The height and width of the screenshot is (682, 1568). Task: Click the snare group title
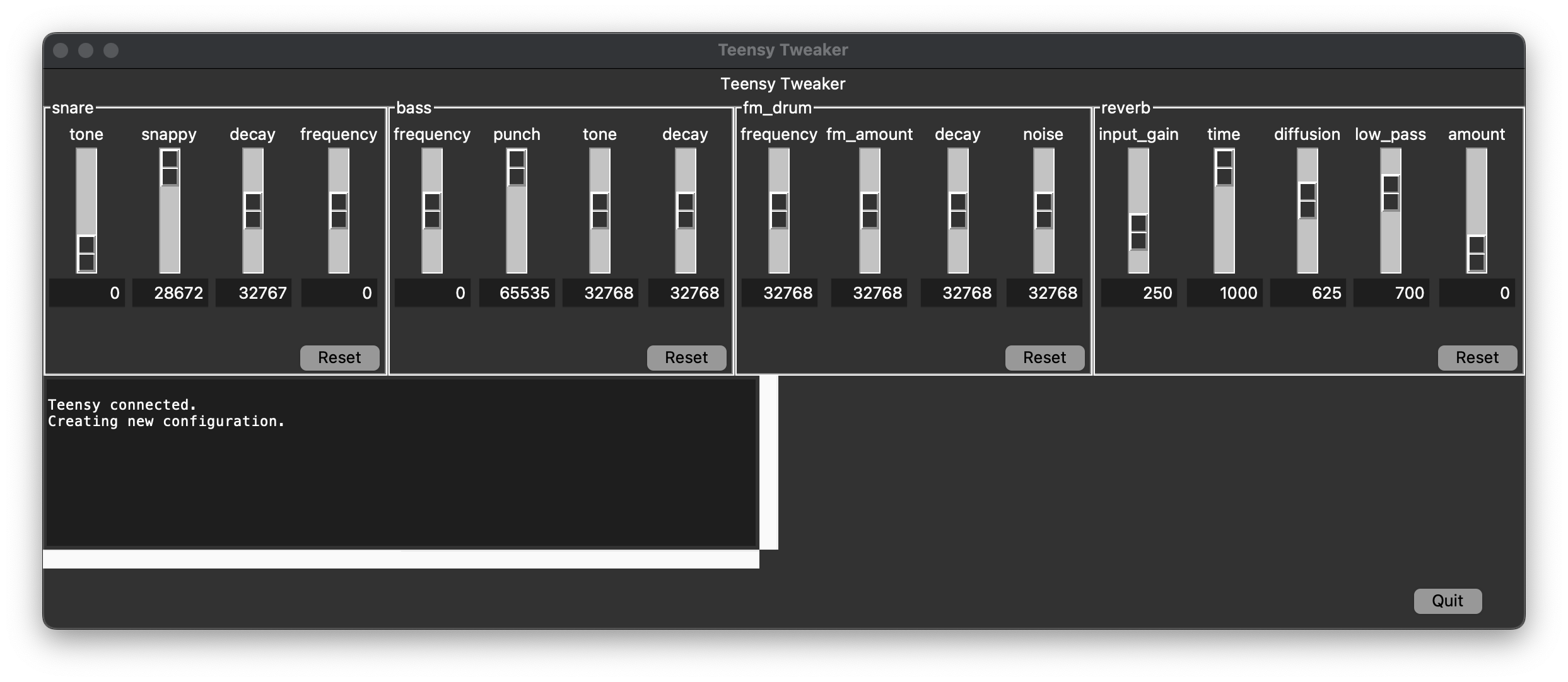(x=73, y=108)
